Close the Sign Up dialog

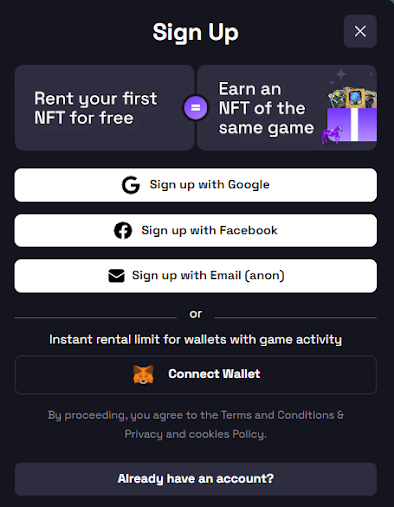360,31
